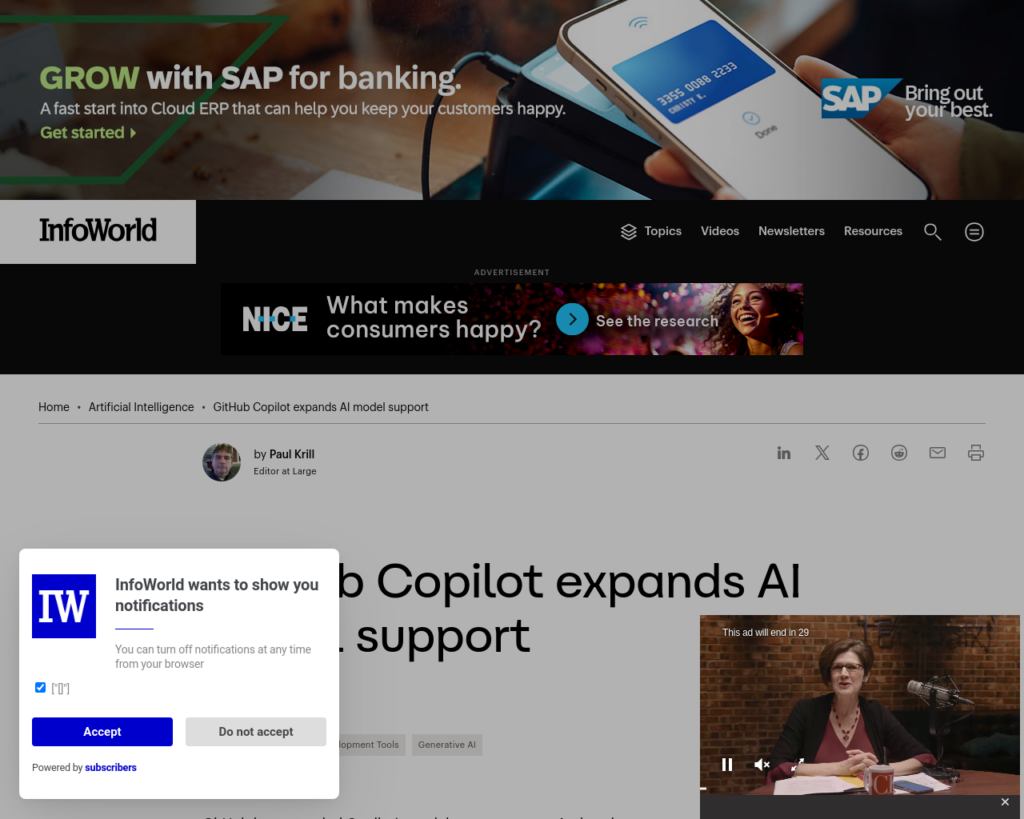
Task: Unmute the video ad
Action: pos(762,765)
